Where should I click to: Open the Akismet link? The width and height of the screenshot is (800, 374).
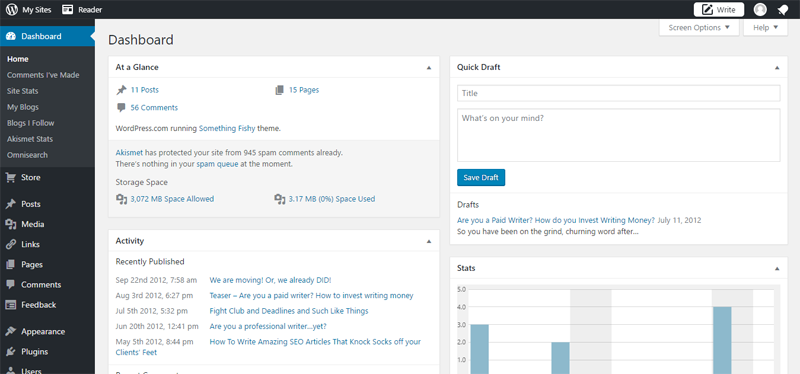[129, 153]
